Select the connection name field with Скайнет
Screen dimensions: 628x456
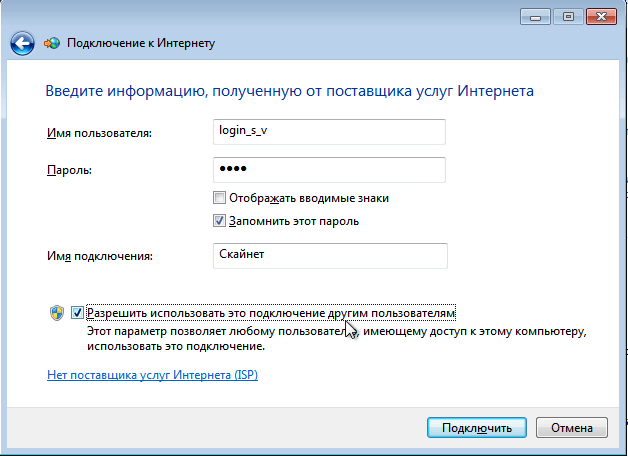tap(329, 256)
